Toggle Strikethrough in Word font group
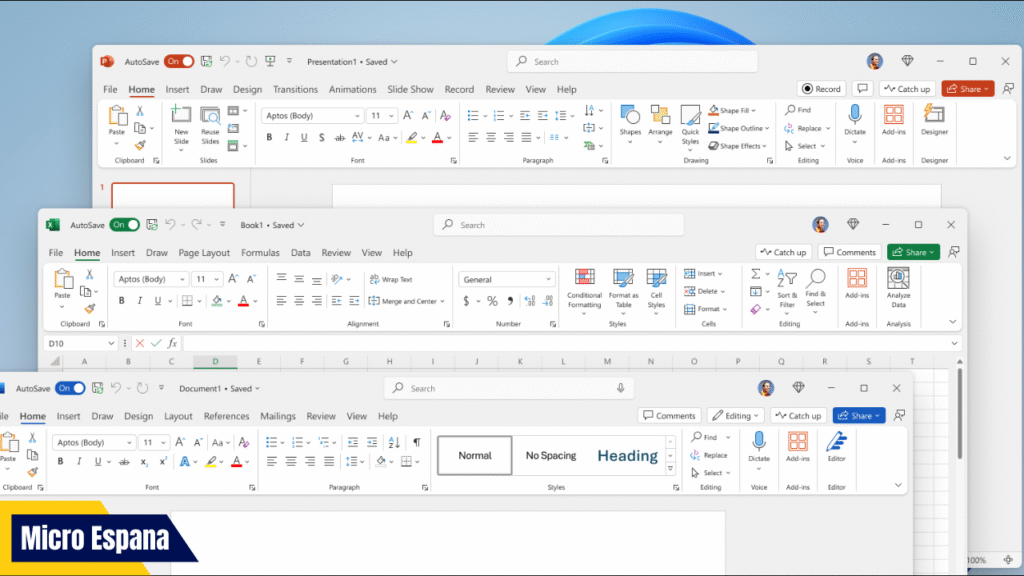This screenshot has width=1024, height=576. [124, 462]
